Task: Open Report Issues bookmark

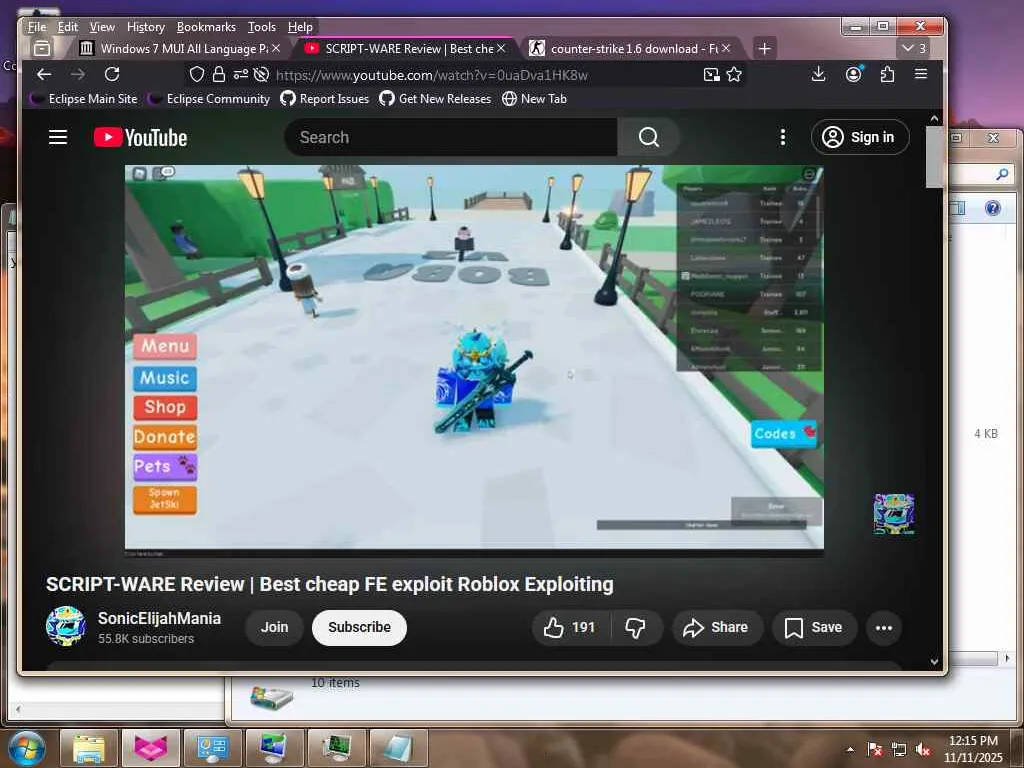Action: pos(325,99)
